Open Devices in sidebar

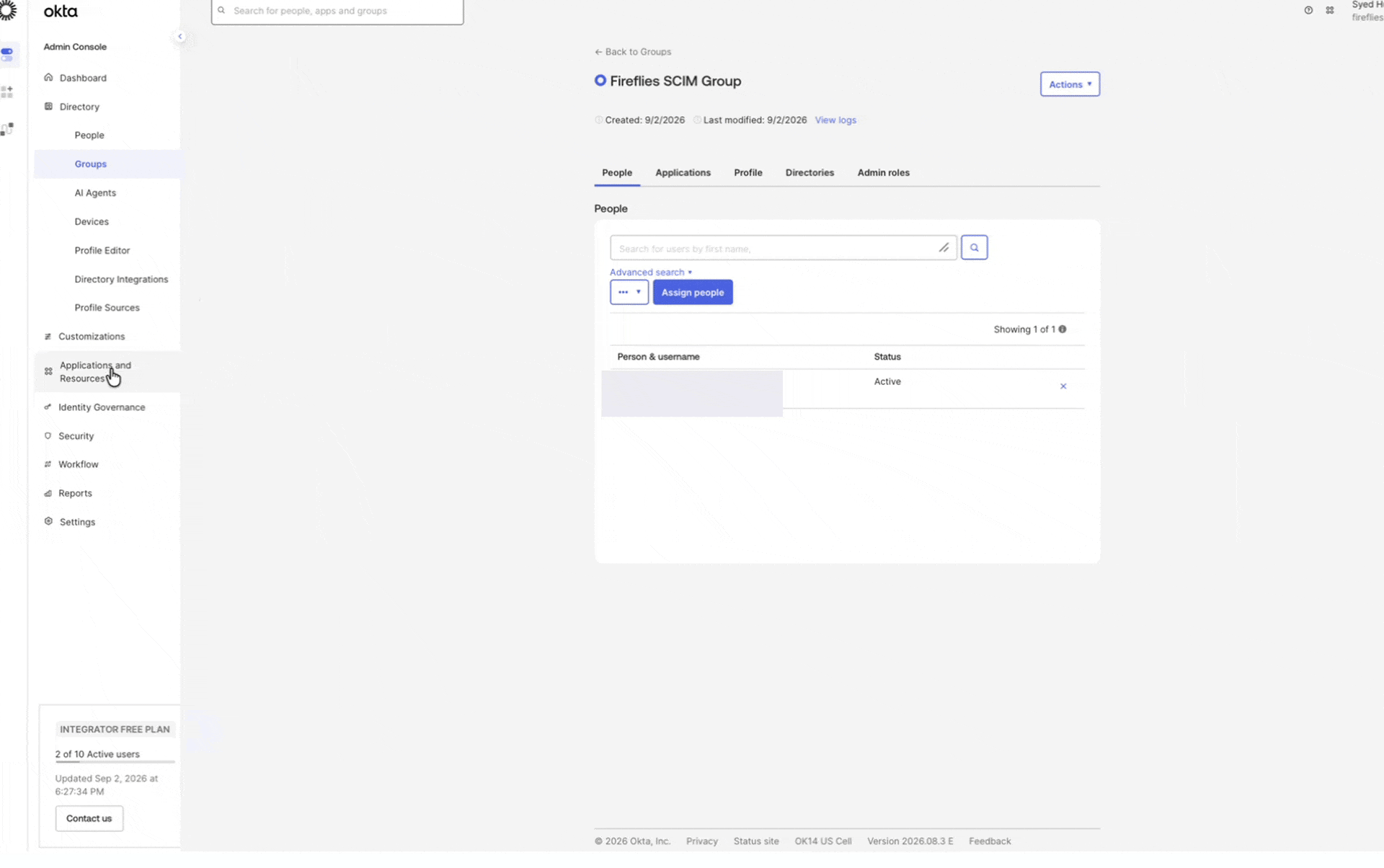tap(92, 222)
